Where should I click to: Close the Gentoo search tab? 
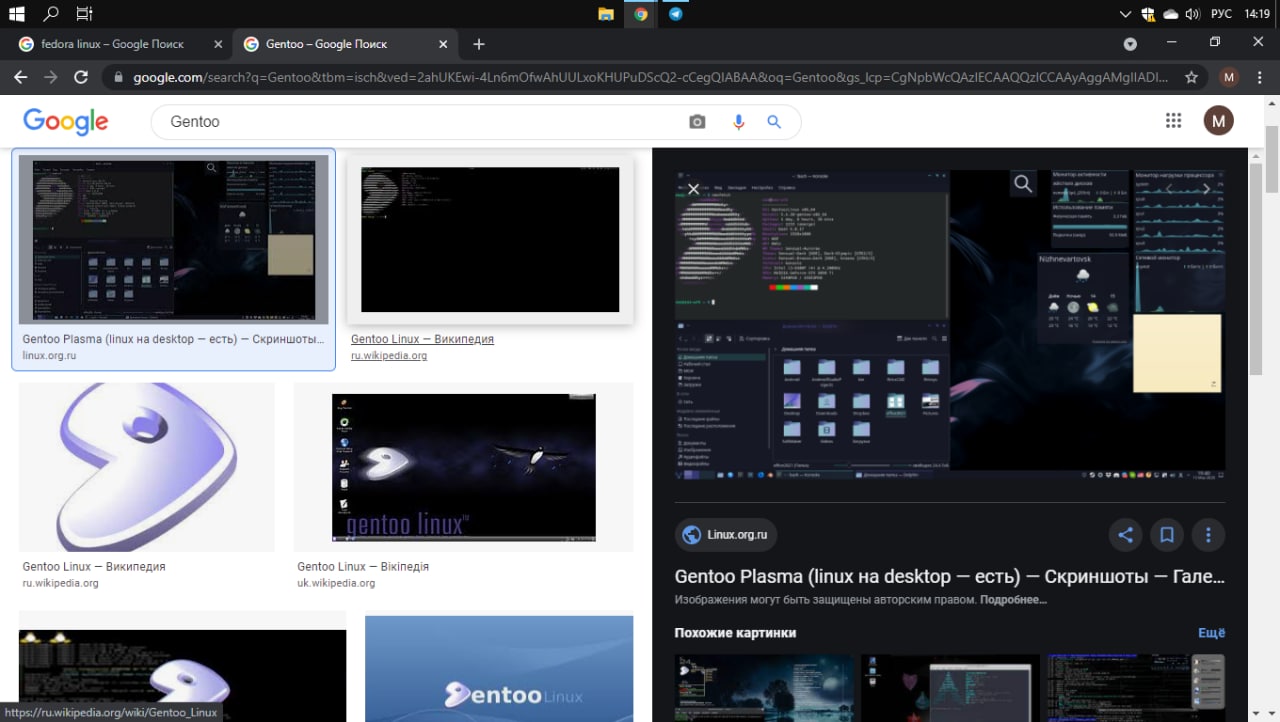(442, 44)
